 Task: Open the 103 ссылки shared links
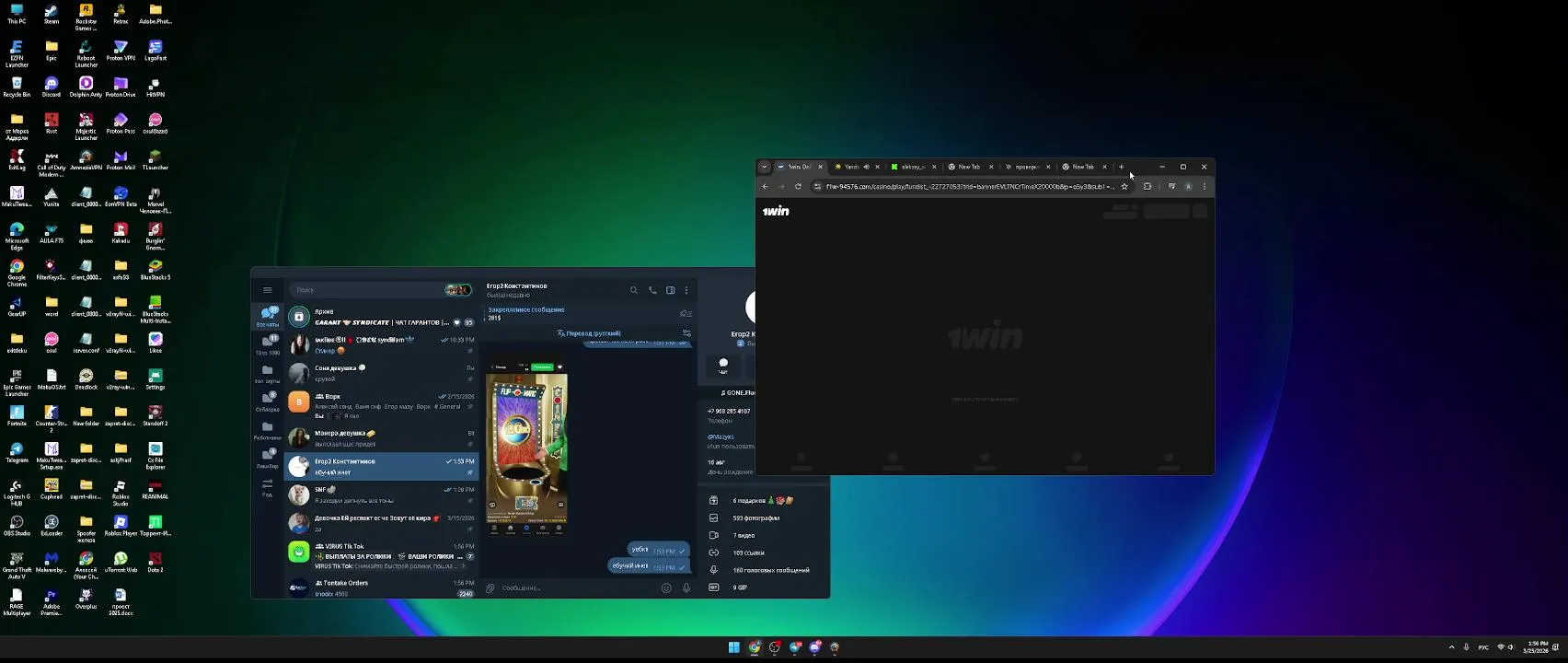(764, 552)
